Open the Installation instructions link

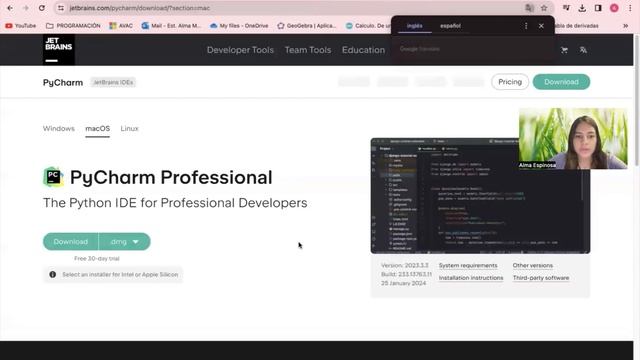471,278
